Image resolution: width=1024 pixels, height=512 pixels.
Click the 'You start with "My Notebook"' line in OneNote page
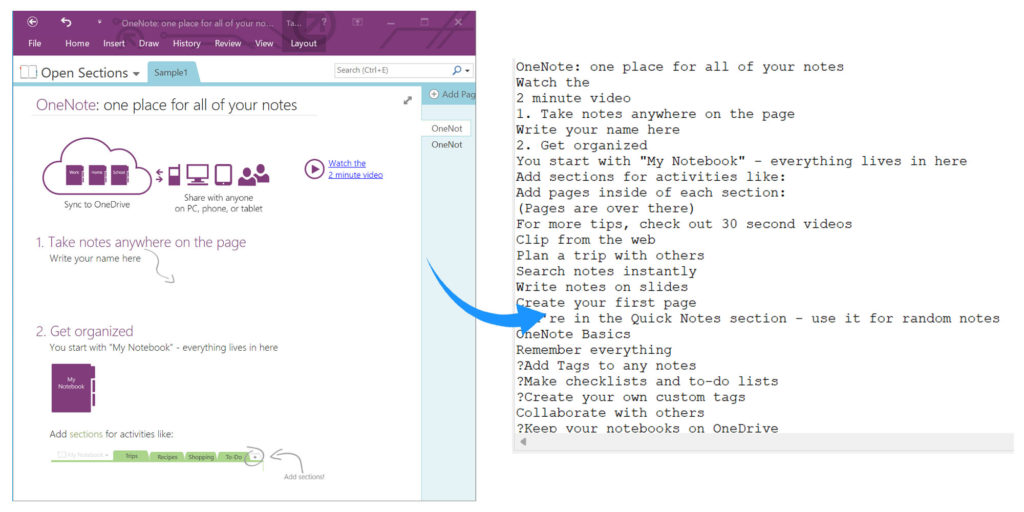[164, 348]
